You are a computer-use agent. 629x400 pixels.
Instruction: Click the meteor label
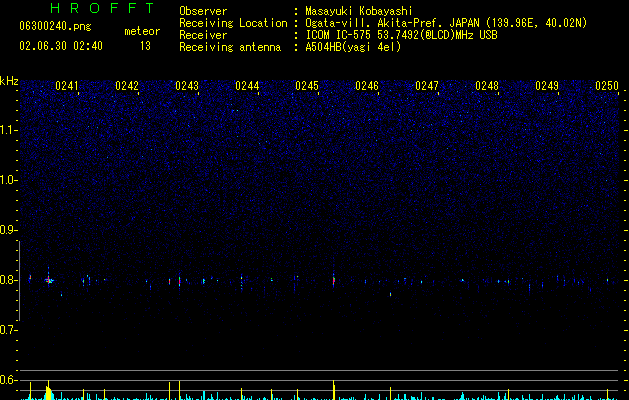142,31
